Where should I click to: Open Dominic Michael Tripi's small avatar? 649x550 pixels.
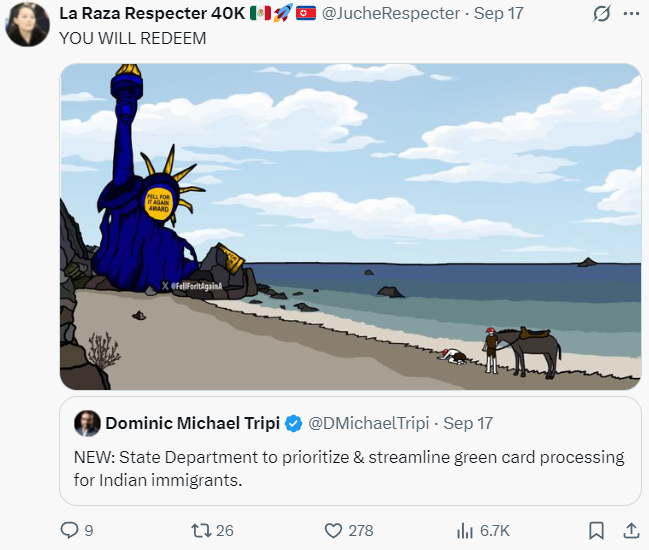(x=87, y=423)
